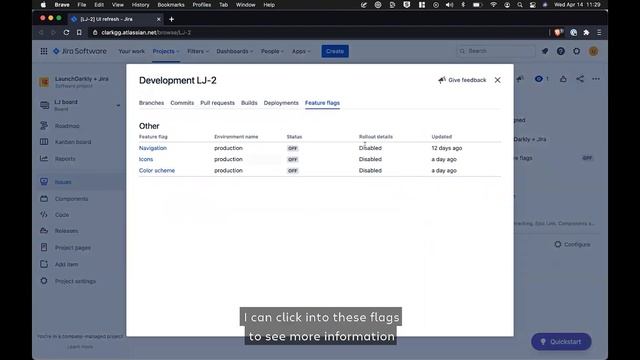Open Your work in Jira header

[x=131, y=51]
